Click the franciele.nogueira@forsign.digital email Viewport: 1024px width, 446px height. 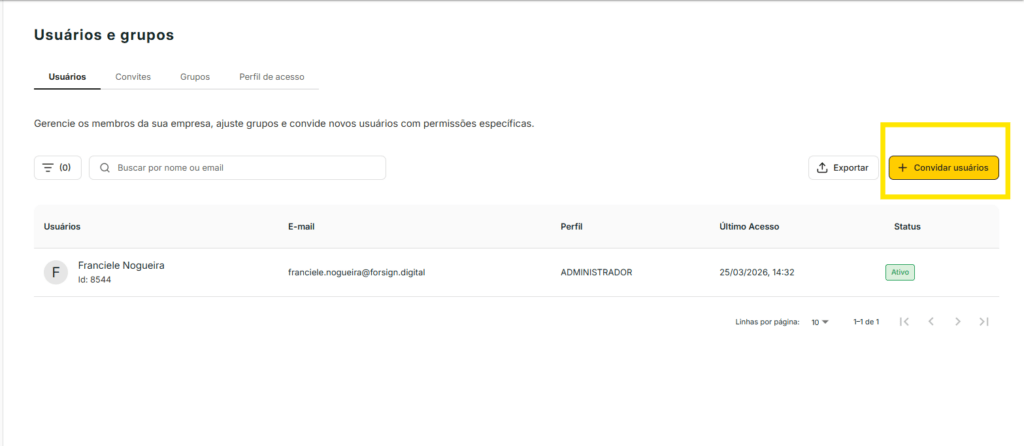357,272
